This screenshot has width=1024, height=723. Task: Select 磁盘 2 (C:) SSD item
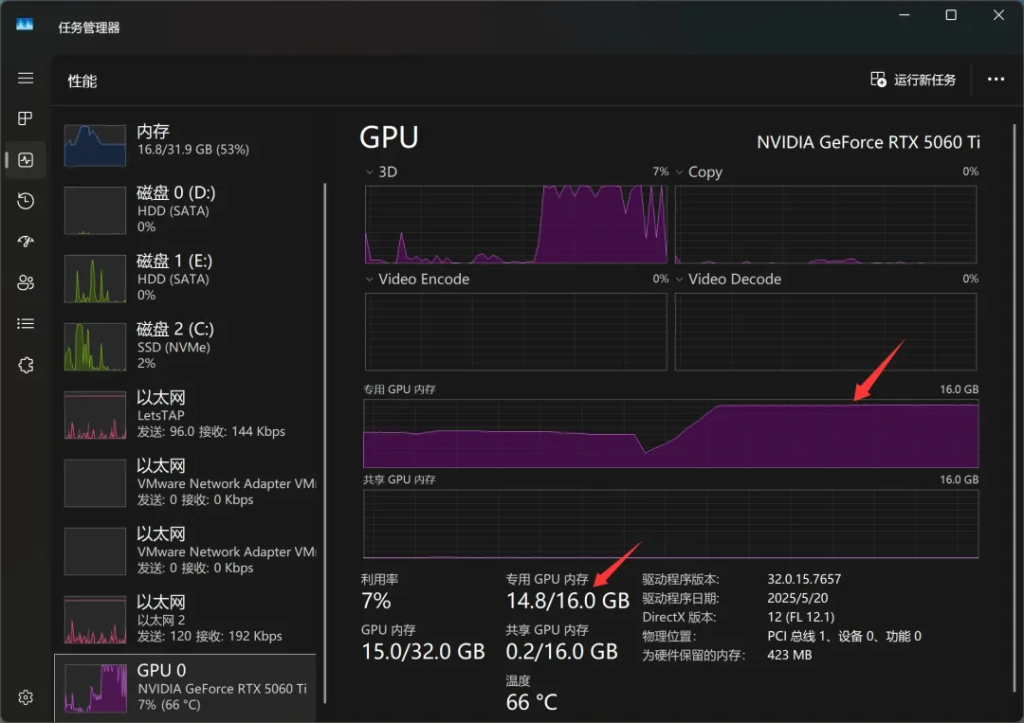(188, 346)
